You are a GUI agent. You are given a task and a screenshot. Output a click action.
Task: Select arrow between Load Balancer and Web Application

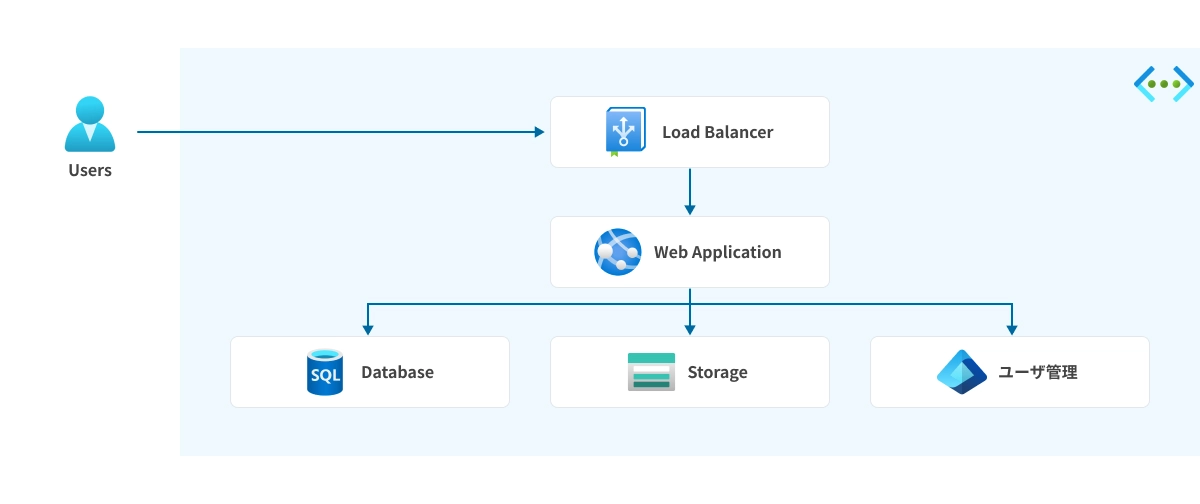(690, 191)
